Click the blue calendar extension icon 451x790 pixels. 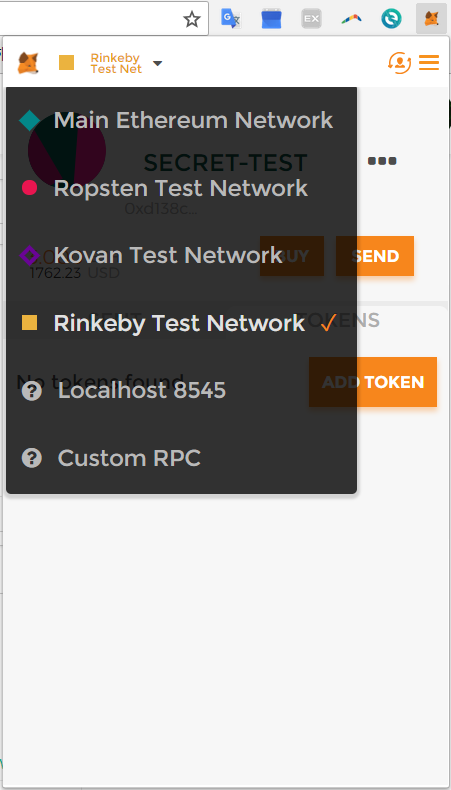[x=272, y=19]
